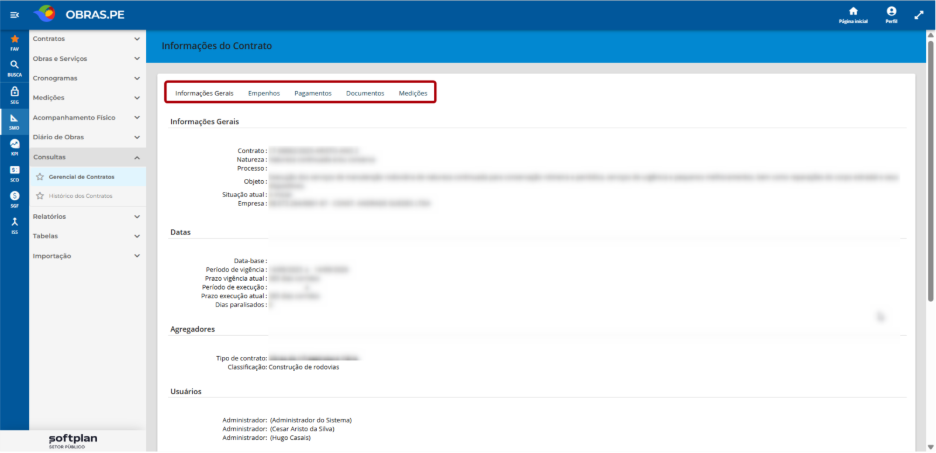Toggle favorite star for Histórico dos Contratos

click(x=39, y=196)
